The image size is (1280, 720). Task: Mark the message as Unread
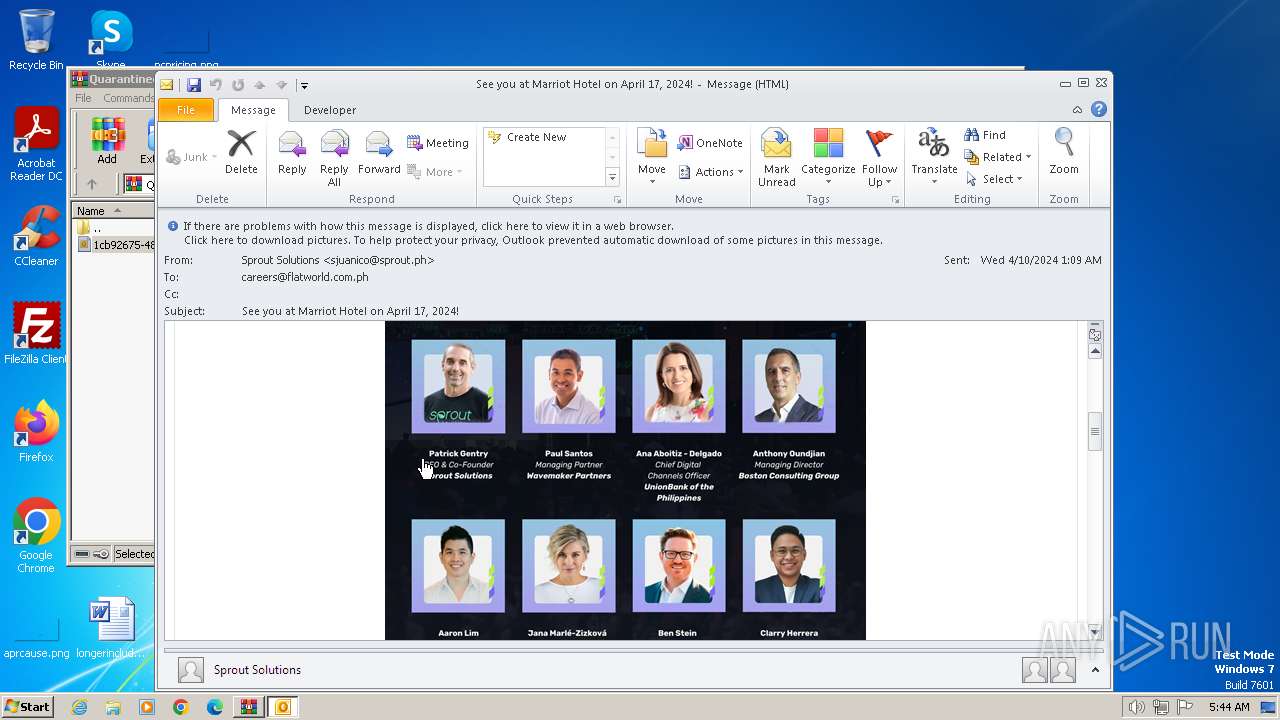776,158
